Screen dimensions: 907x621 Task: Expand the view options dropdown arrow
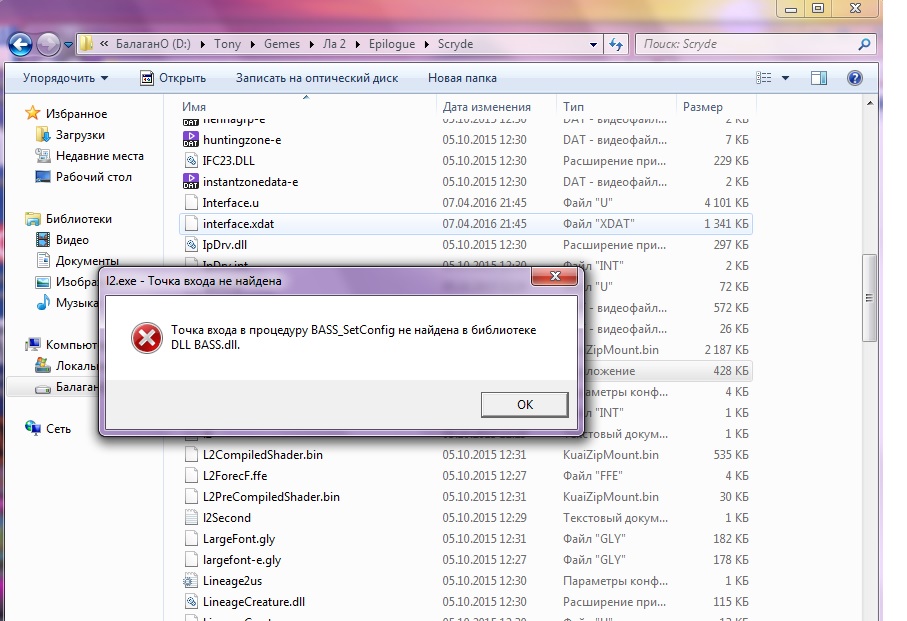coord(785,78)
